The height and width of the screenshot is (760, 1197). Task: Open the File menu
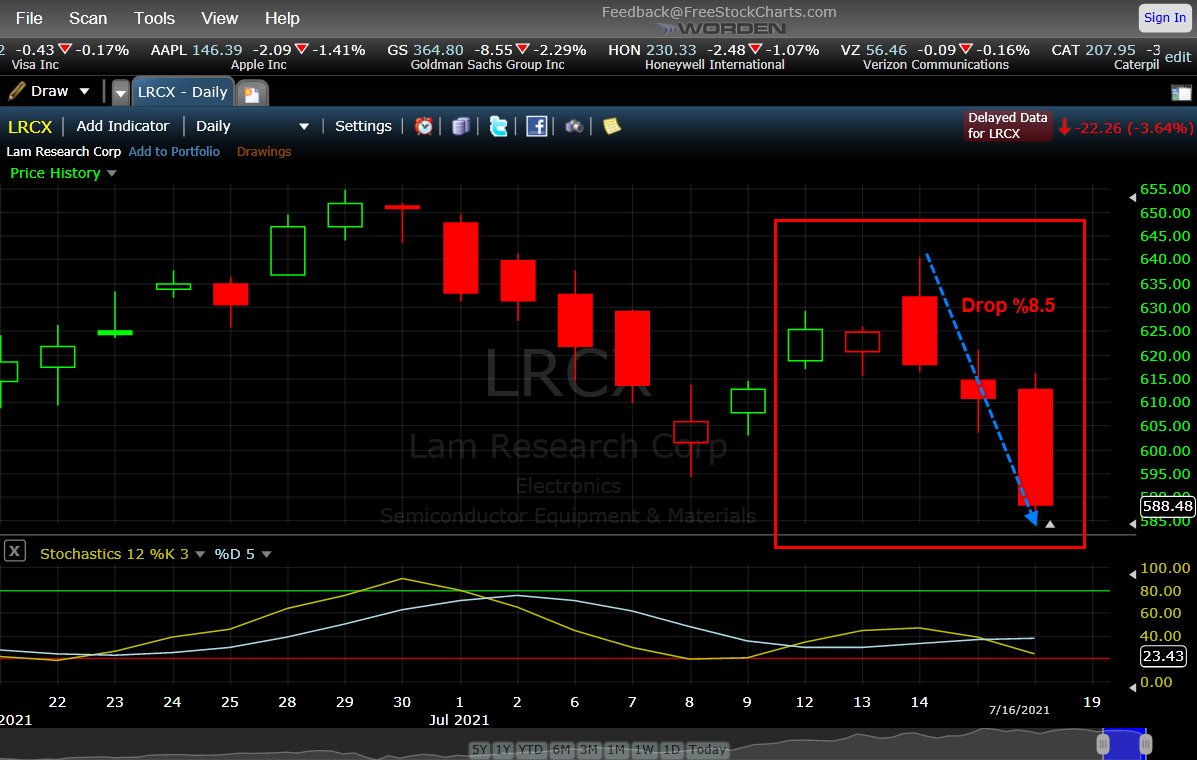click(29, 18)
